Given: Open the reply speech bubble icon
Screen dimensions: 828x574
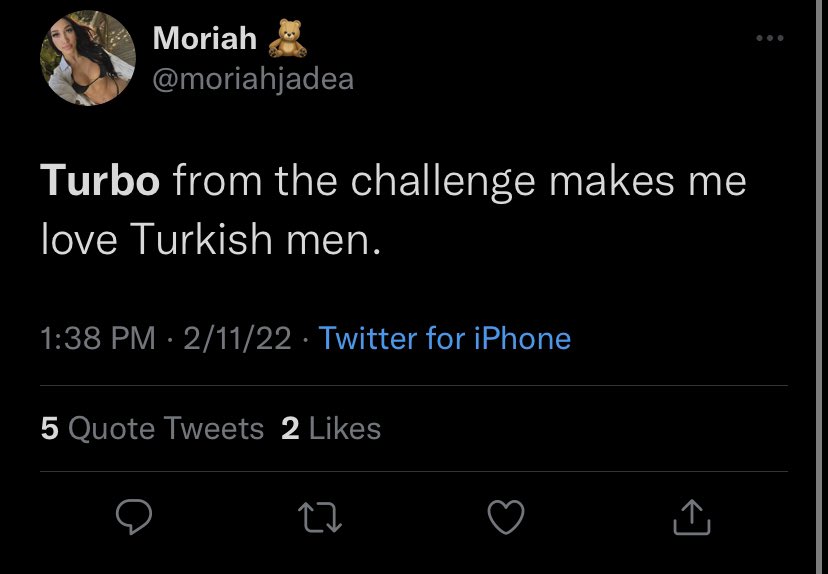Looking at the screenshot, I should [134, 516].
